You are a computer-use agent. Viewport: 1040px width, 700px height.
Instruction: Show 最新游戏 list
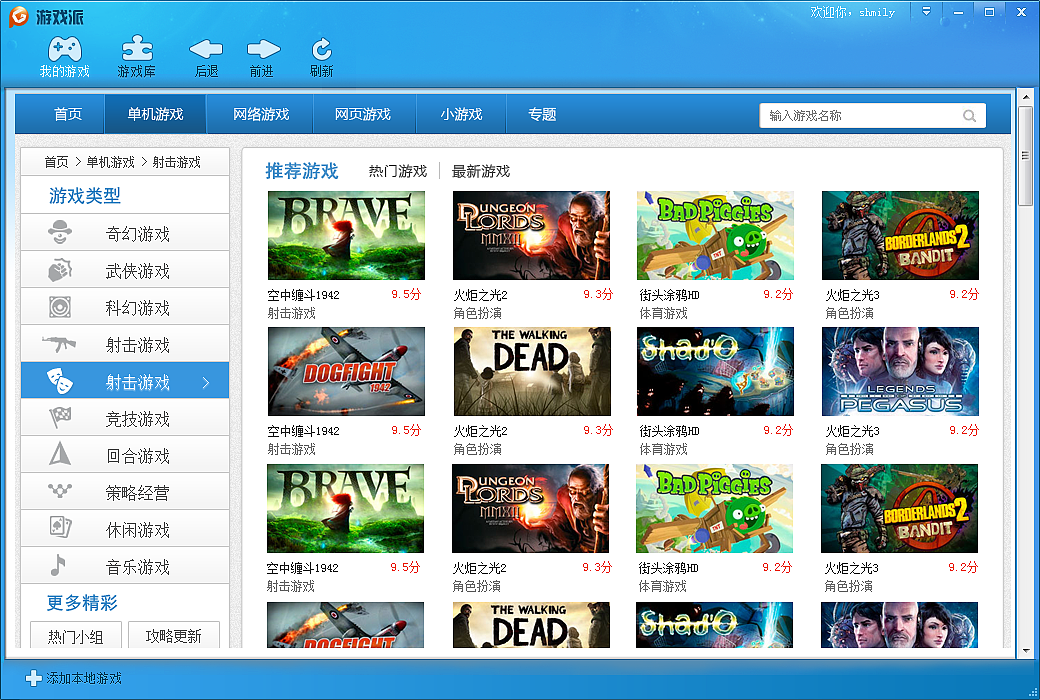pyautogui.click(x=481, y=171)
